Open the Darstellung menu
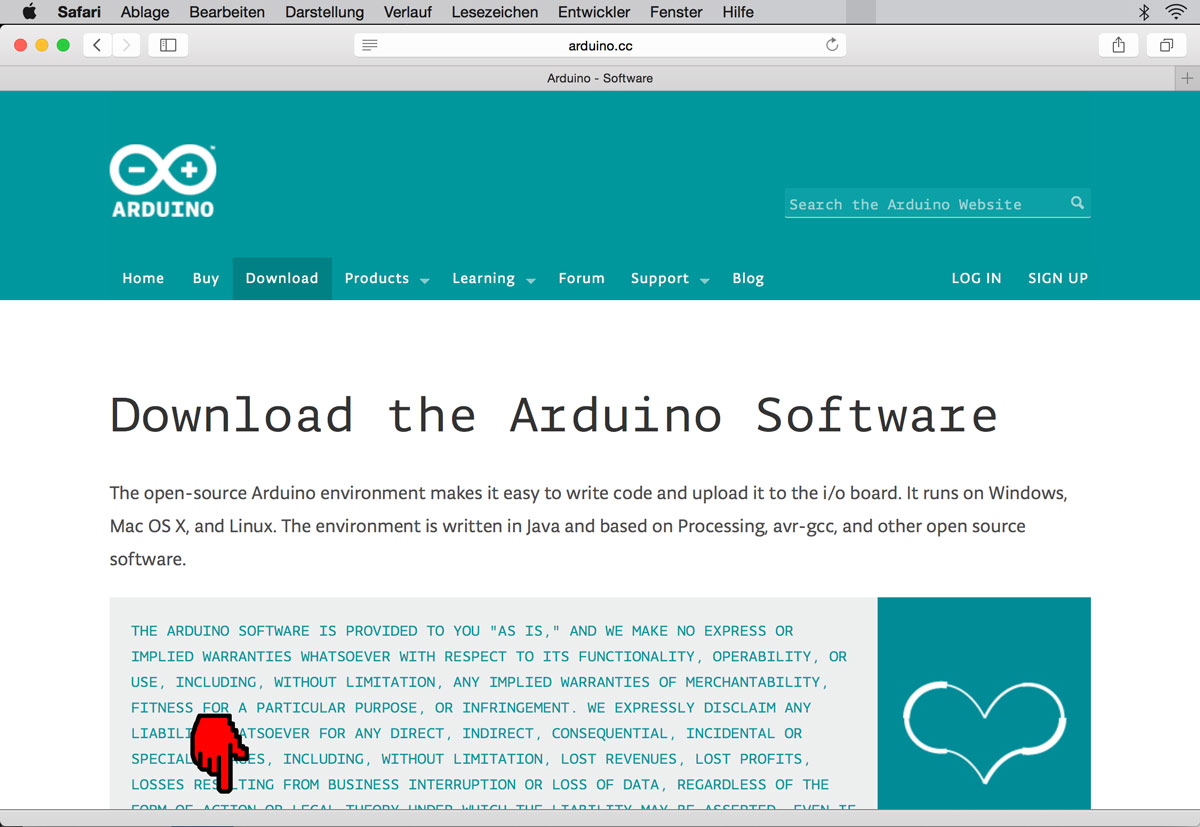1200x827 pixels. click(324, 12)
